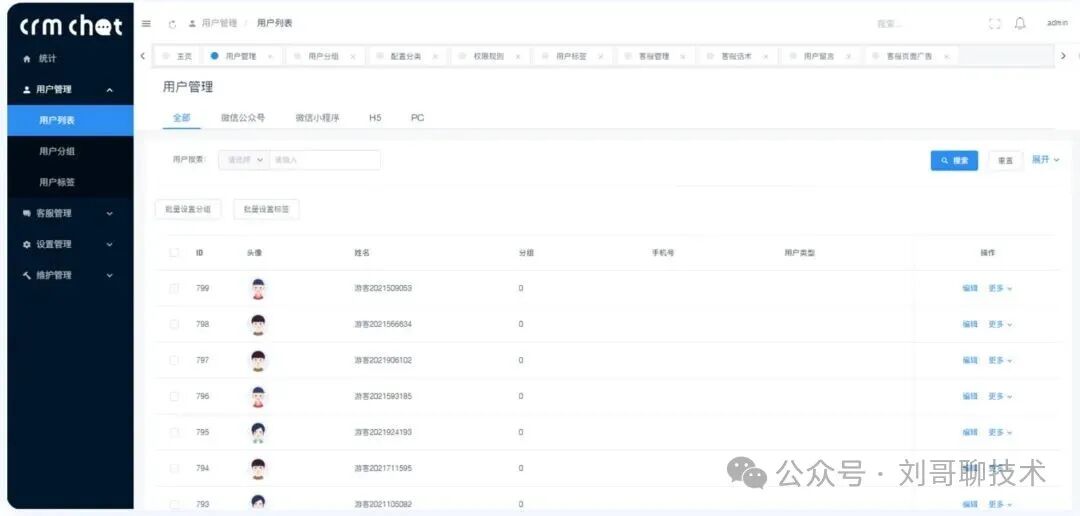Expand the 维护管理 sidebar menu group

tap(70, 276)
